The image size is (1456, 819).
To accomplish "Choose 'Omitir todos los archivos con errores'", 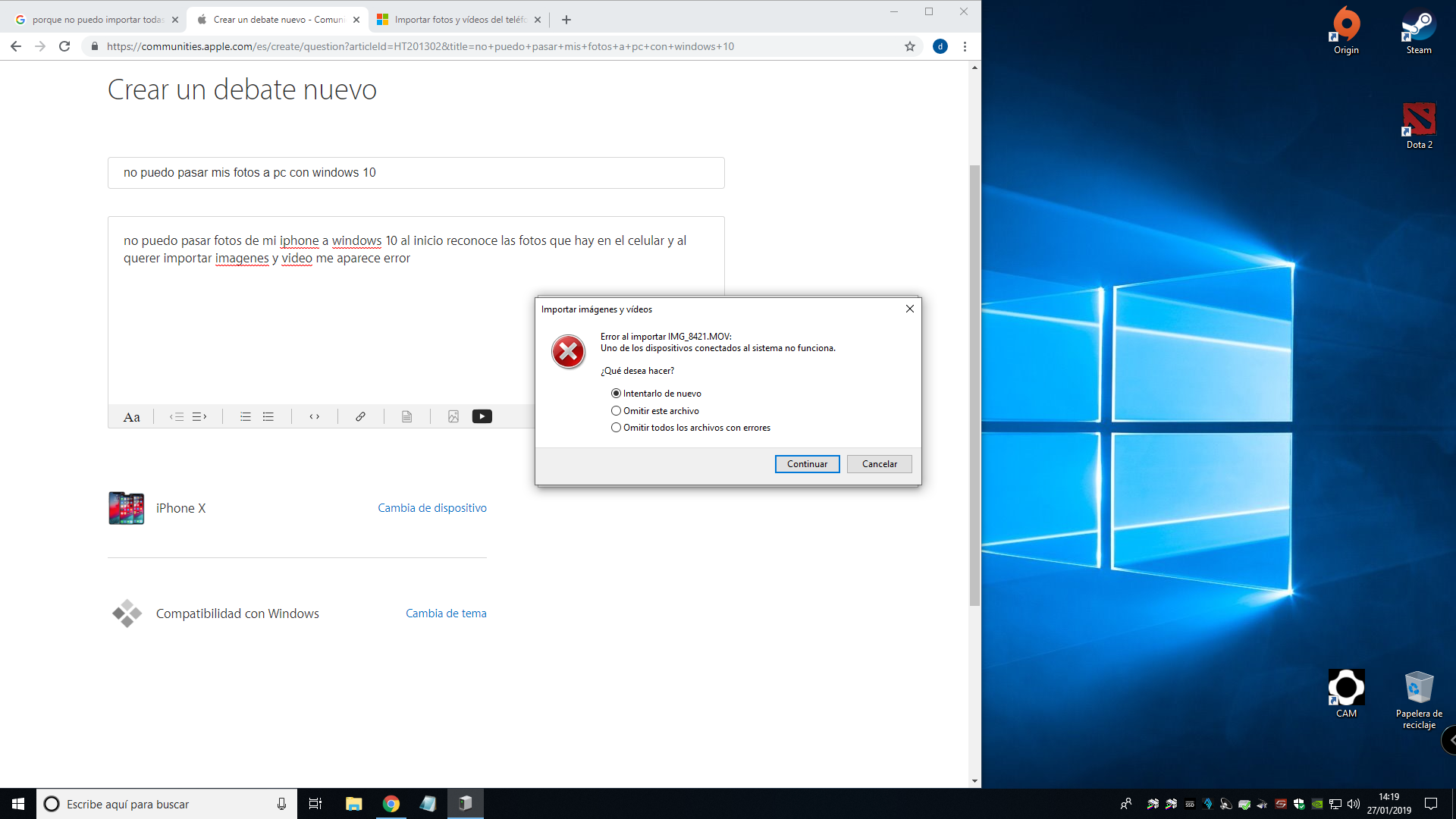I will 616,428.
